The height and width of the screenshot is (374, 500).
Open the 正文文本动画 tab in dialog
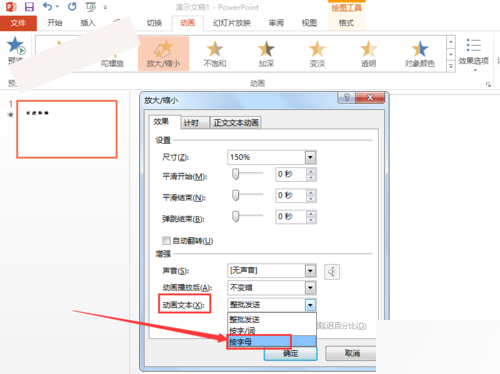tap(236, 123)
